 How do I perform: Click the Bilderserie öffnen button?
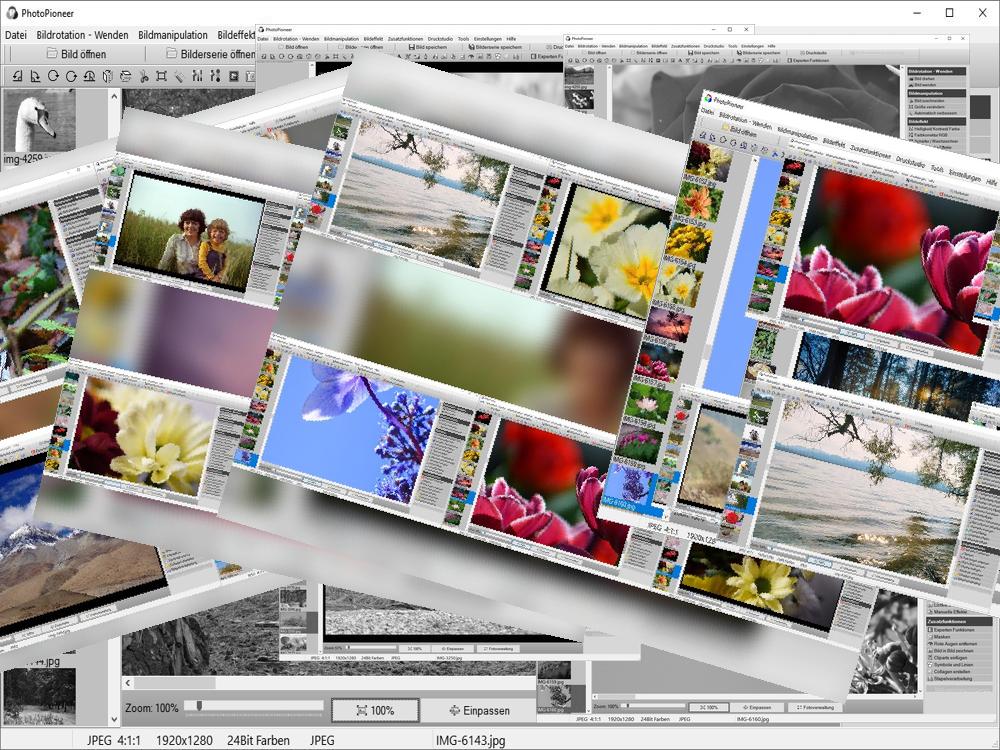point(210,54)
